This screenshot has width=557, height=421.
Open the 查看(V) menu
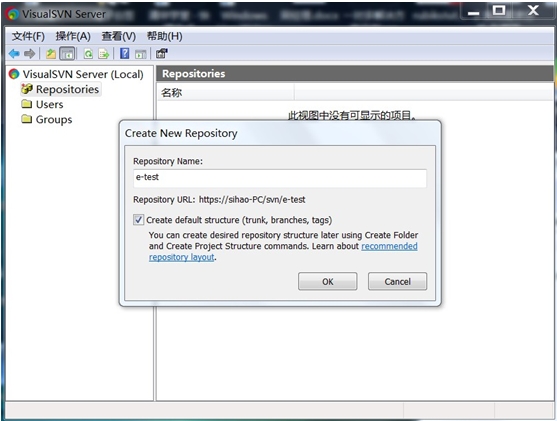tap(119, 36)
